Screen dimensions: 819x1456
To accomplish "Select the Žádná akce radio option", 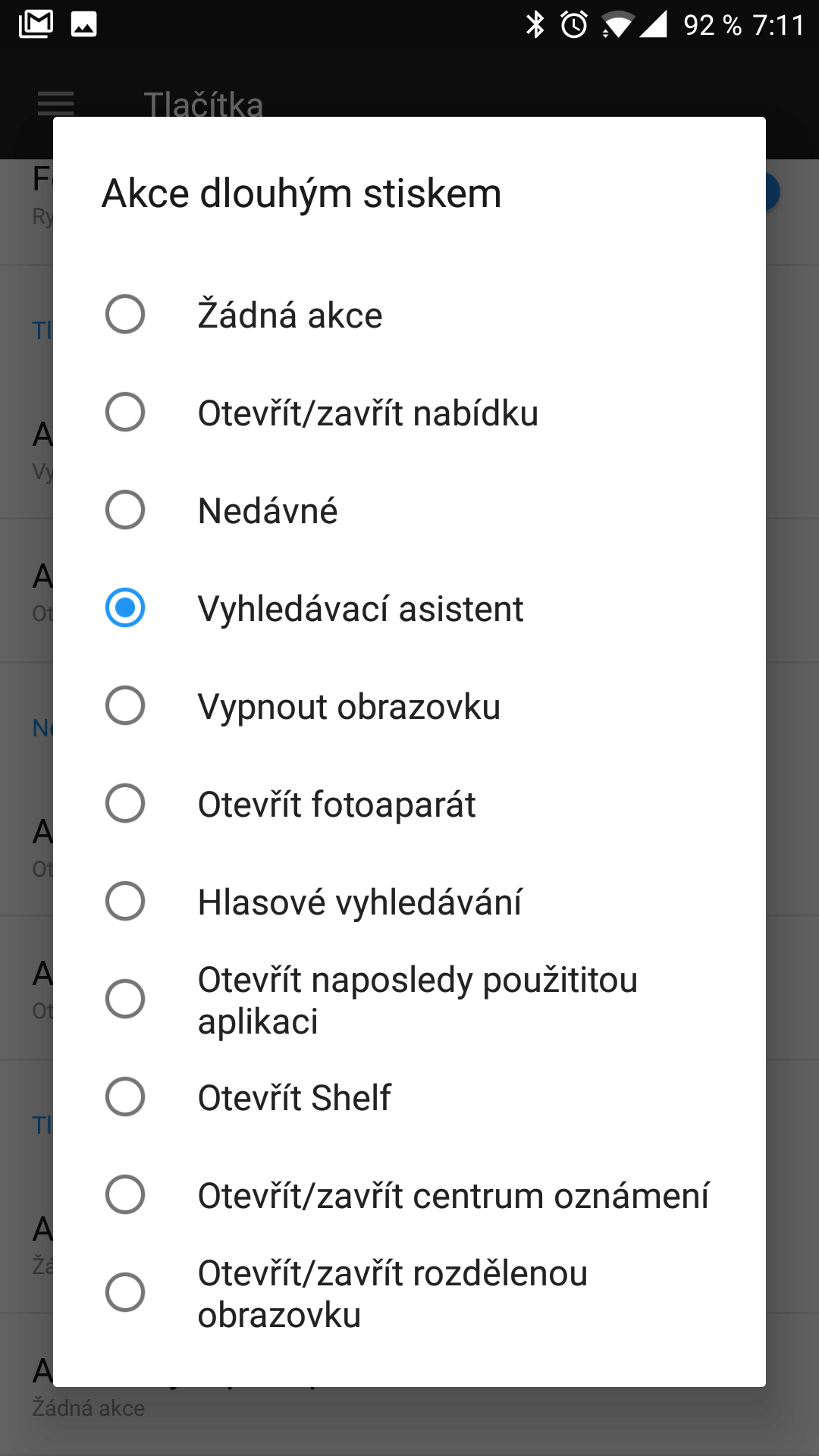I will (125, 315).
